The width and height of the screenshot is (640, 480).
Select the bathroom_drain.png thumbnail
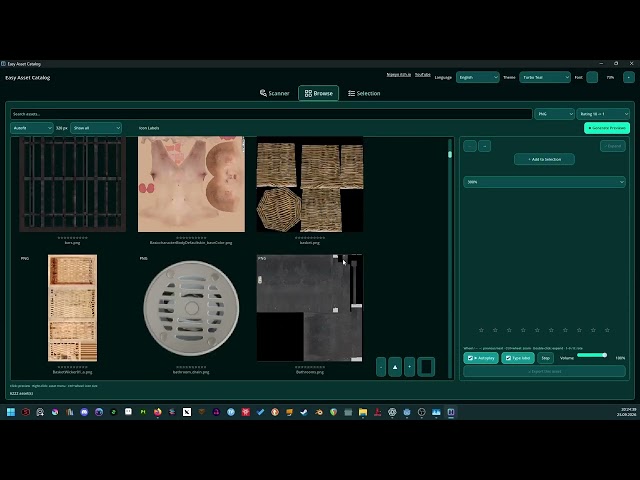[x=191, y=308]
